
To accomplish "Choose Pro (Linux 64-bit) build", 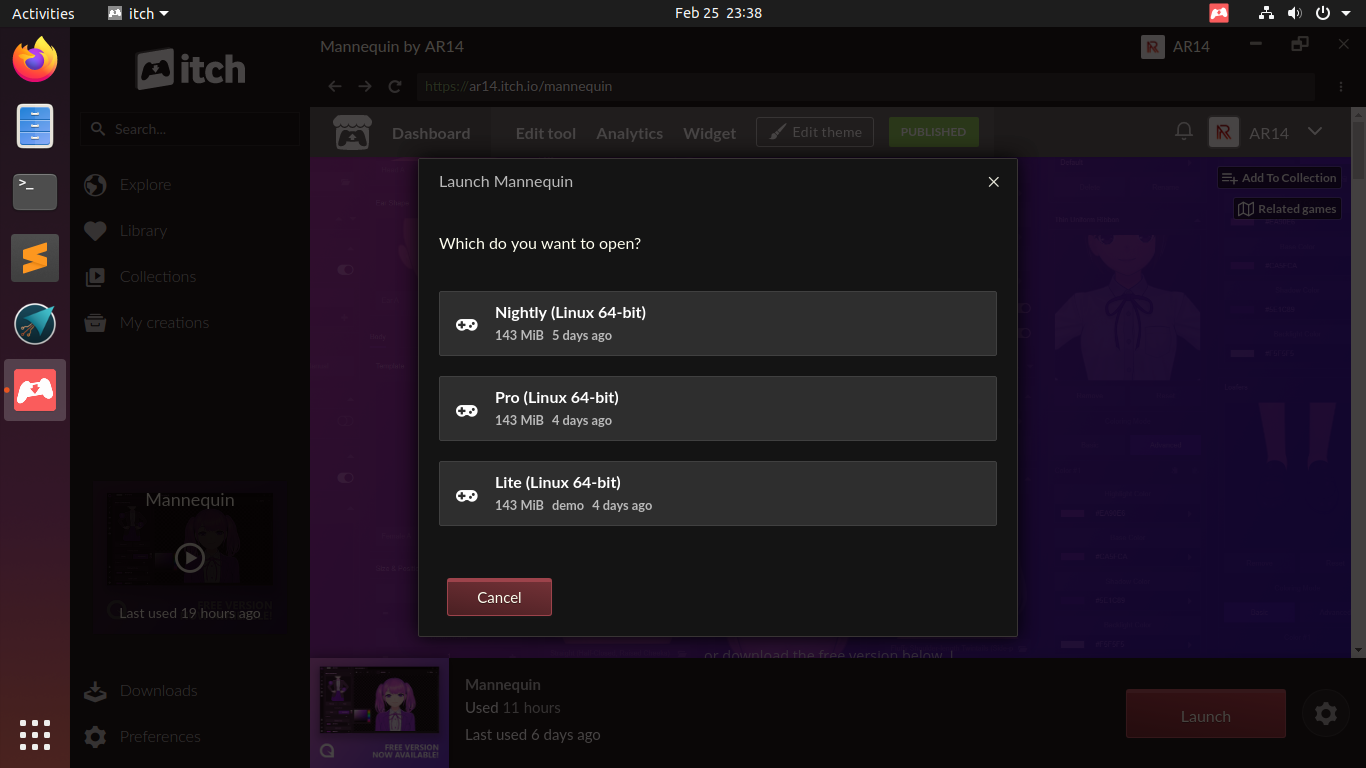I will point(718,408).
